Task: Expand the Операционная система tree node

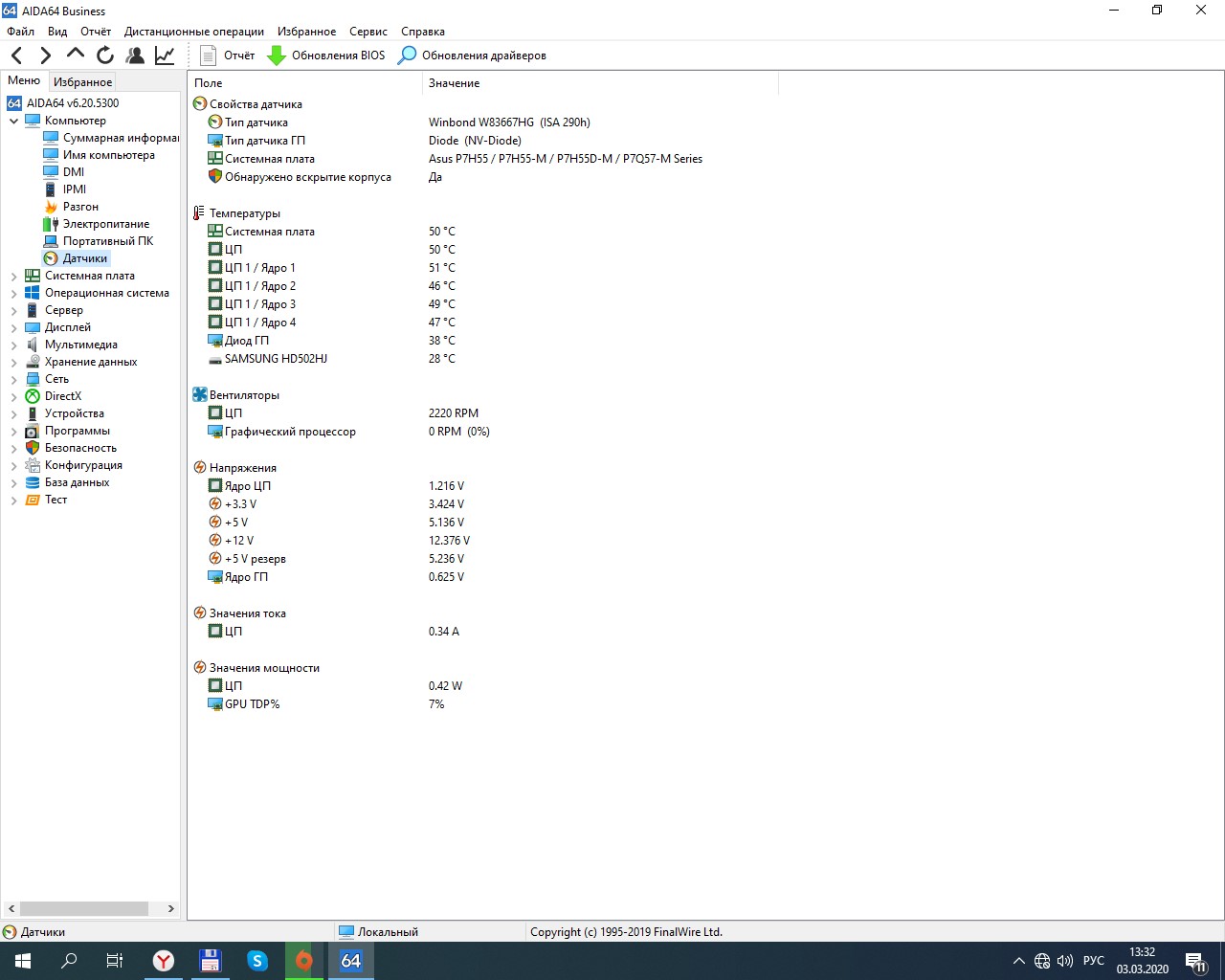Action: click(13, 293)
